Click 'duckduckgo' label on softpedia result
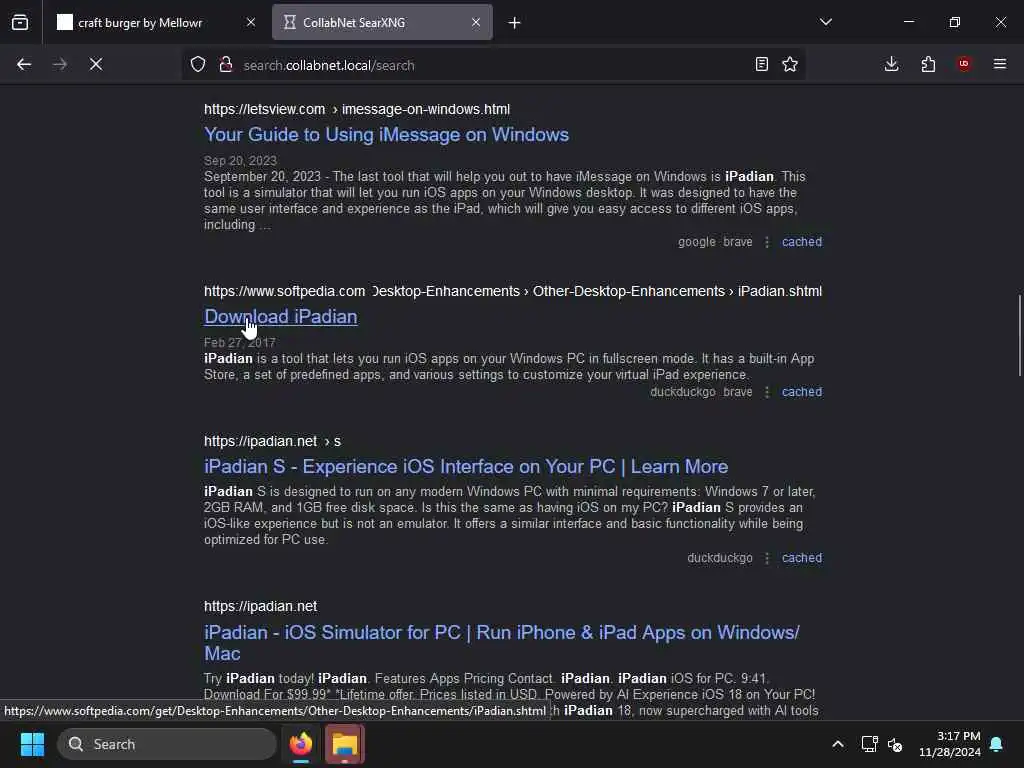 coord(682,392)
